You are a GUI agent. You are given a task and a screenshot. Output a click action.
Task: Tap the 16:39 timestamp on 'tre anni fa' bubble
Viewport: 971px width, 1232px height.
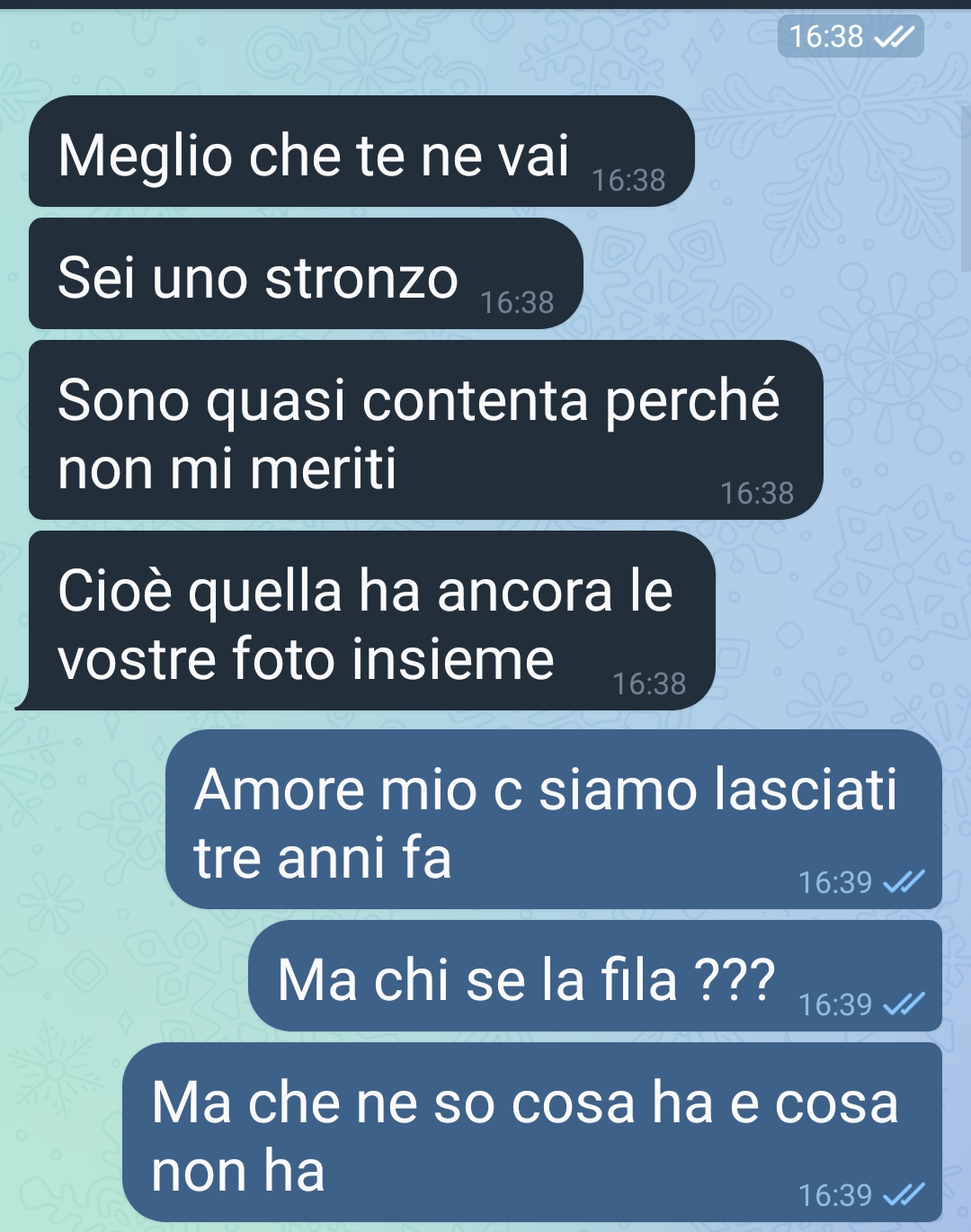pyautogui.click(x=835, y=882)
